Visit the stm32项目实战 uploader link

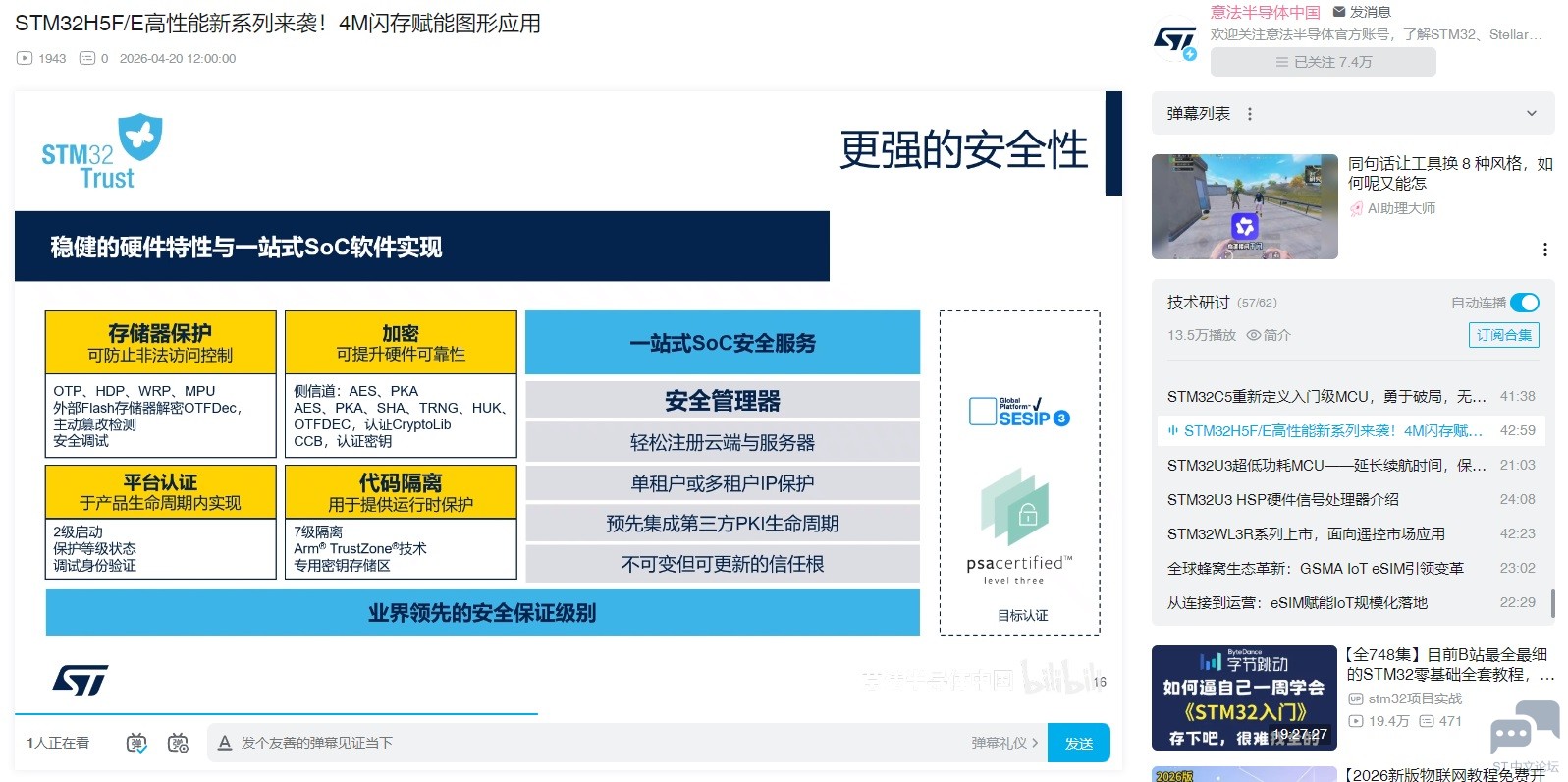(x=1406, y=698)
